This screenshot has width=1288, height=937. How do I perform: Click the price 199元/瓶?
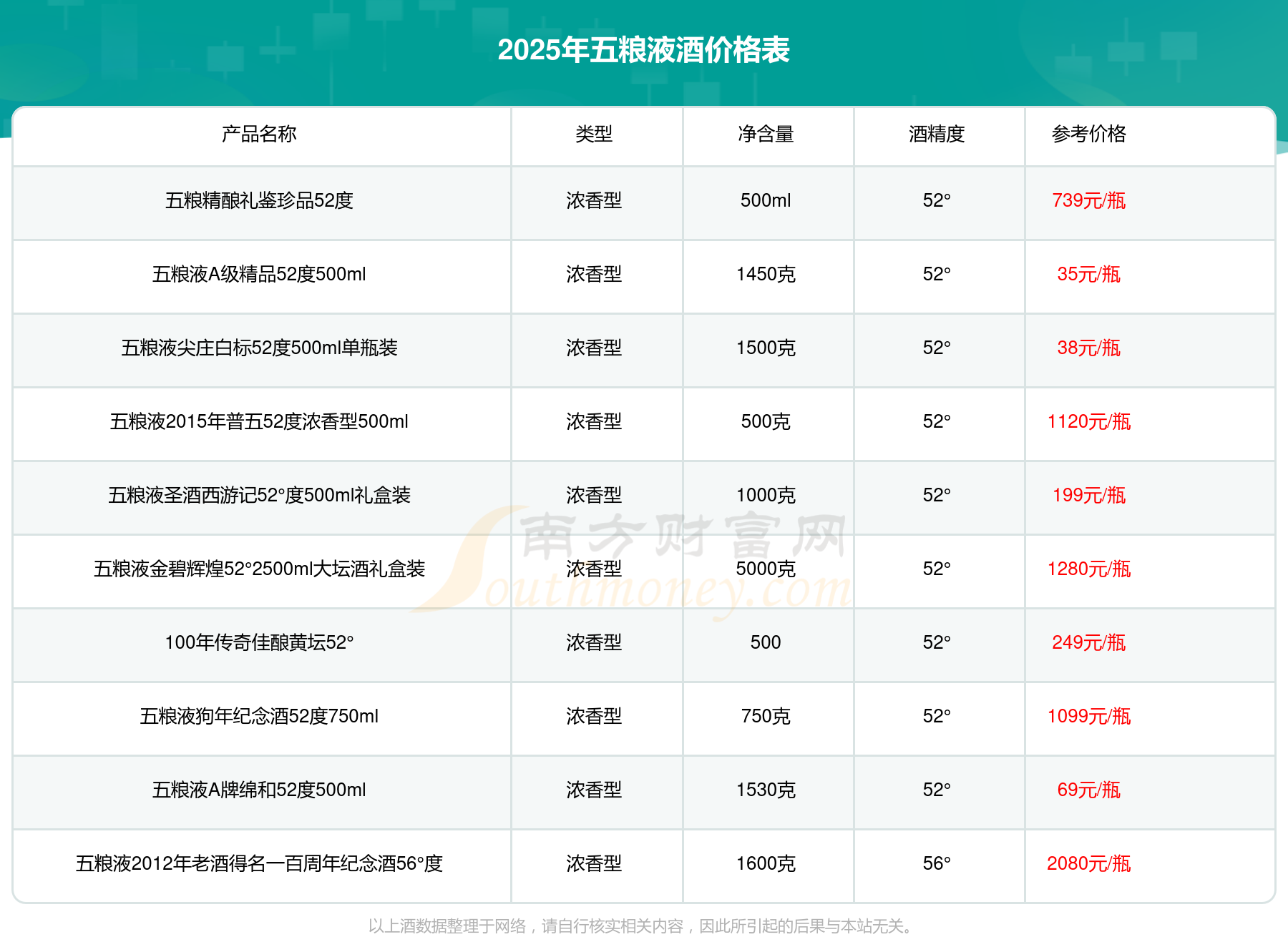[1089, 495]
